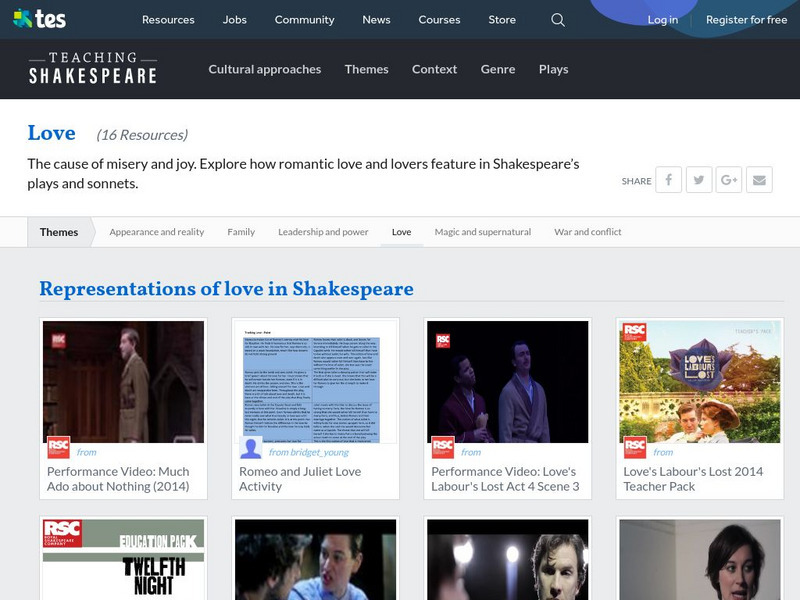Image resolution: width=800 pixels, height=600 pixels.
Task: Switch to Leadership and power theme
Action: (x=323, y=232)
